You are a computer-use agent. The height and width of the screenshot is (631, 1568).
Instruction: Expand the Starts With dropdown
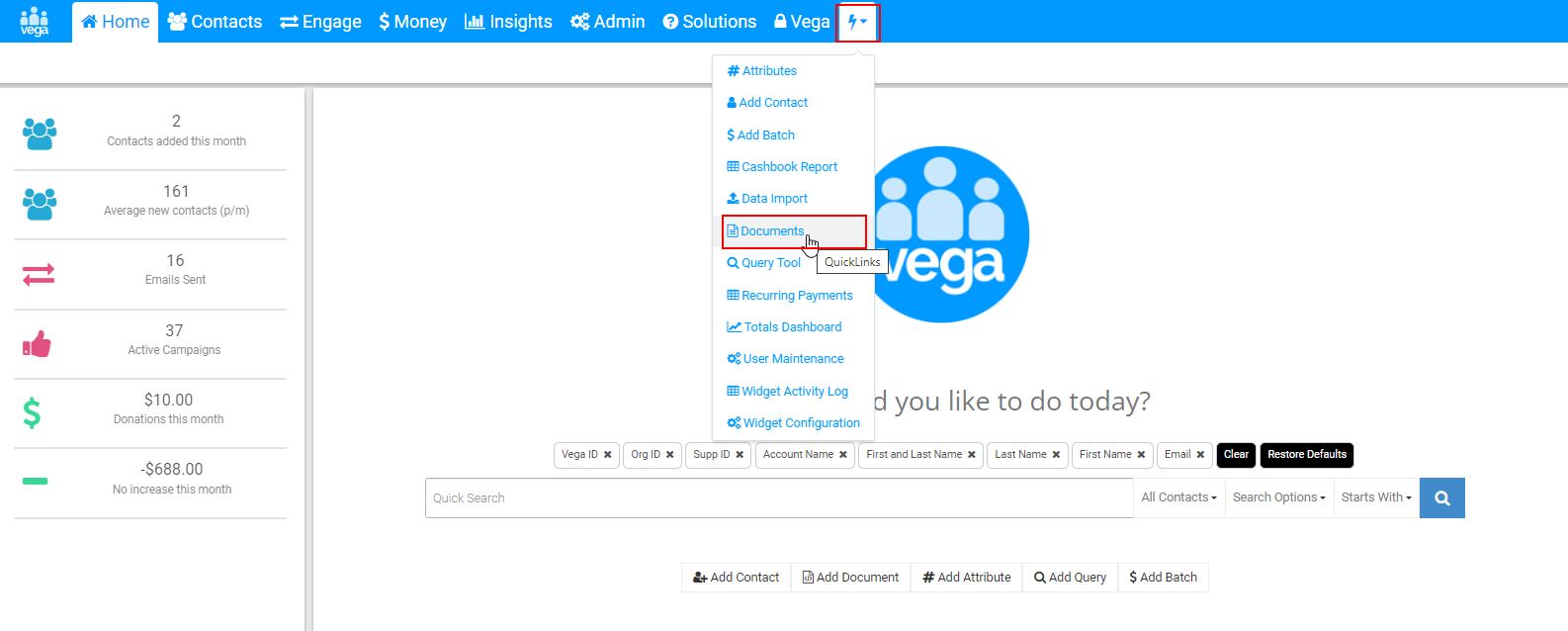click(1376, 498)
